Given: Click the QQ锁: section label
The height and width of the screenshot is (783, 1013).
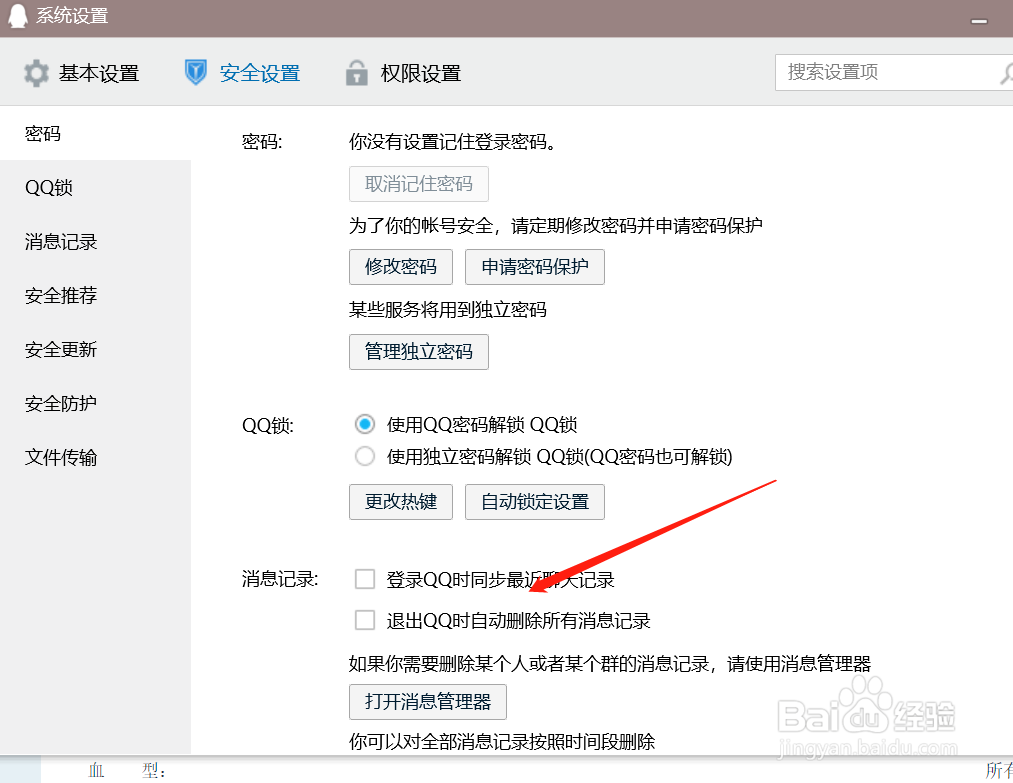Looking at the screenshot, I should click(267, 426).
